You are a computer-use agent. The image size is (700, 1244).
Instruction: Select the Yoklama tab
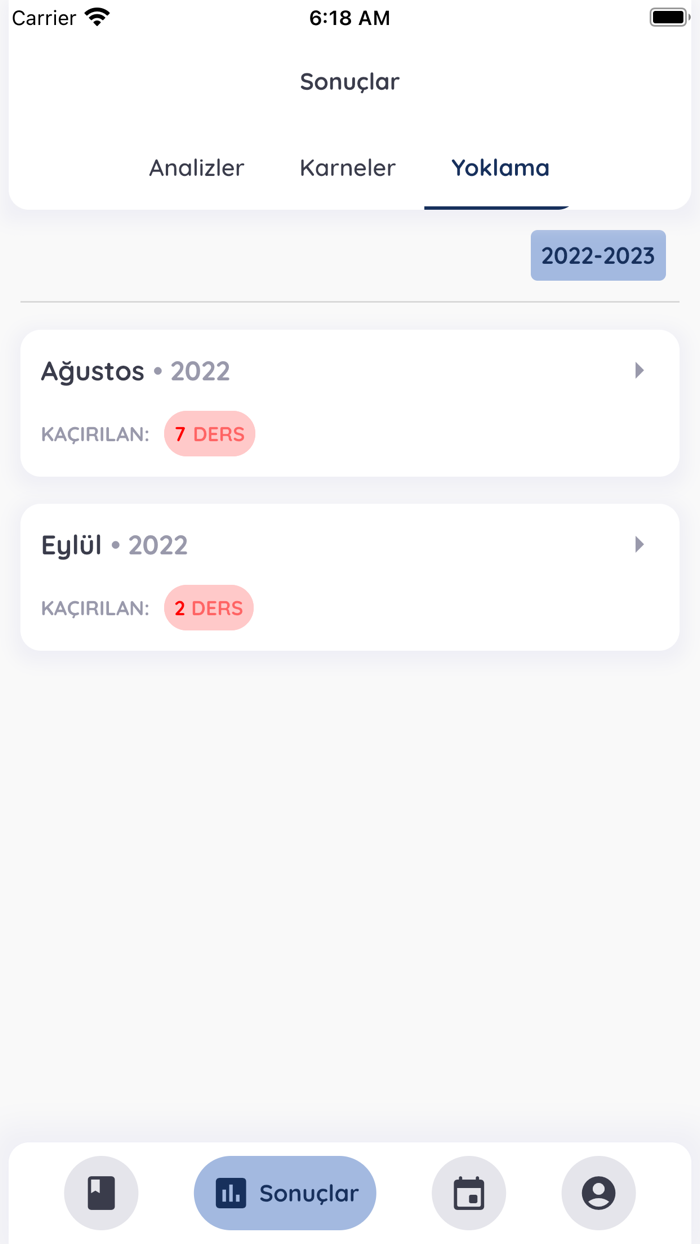[498, 168]
